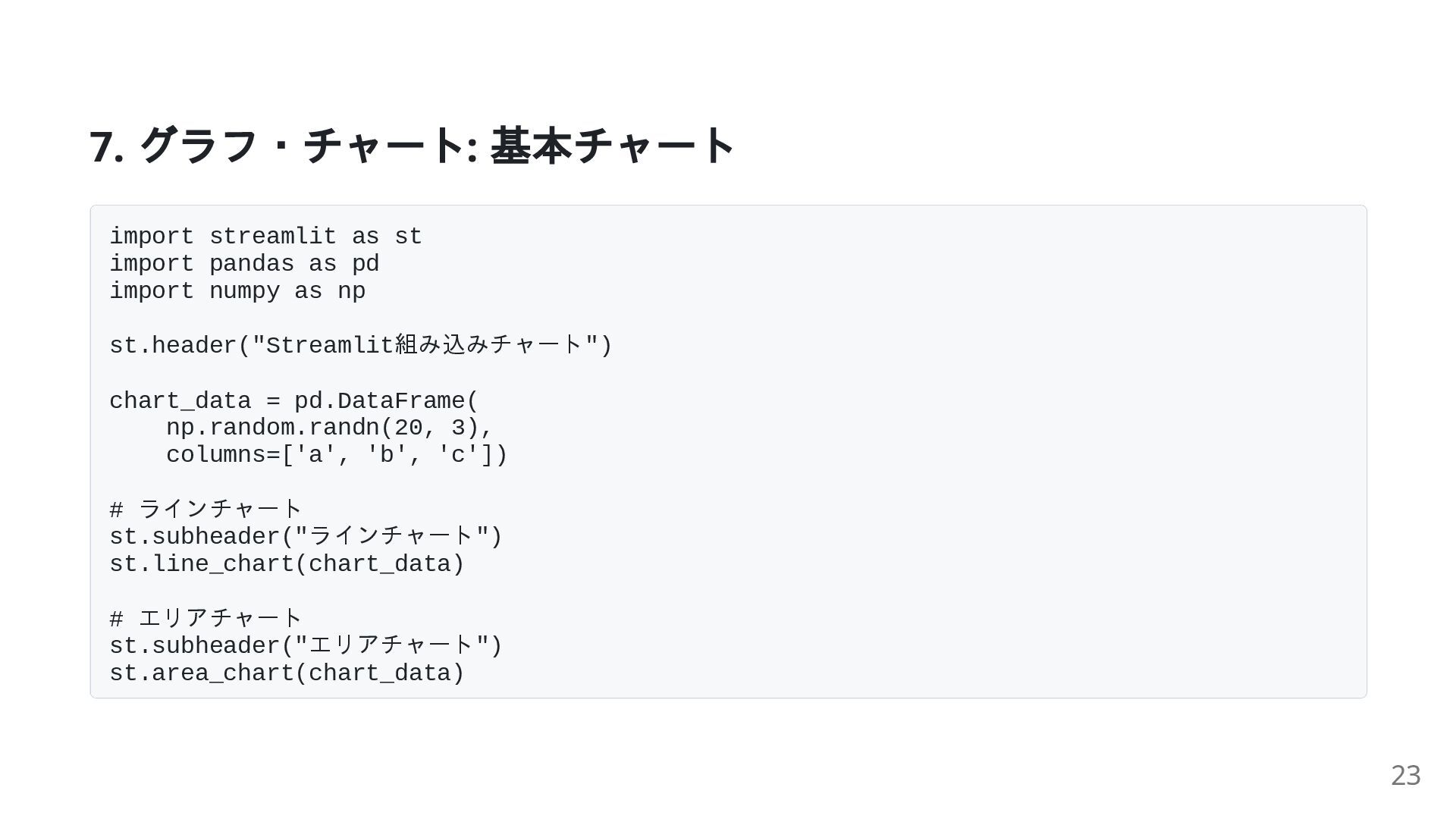Select the "import streamlit as st" line

tap(265, 237)
